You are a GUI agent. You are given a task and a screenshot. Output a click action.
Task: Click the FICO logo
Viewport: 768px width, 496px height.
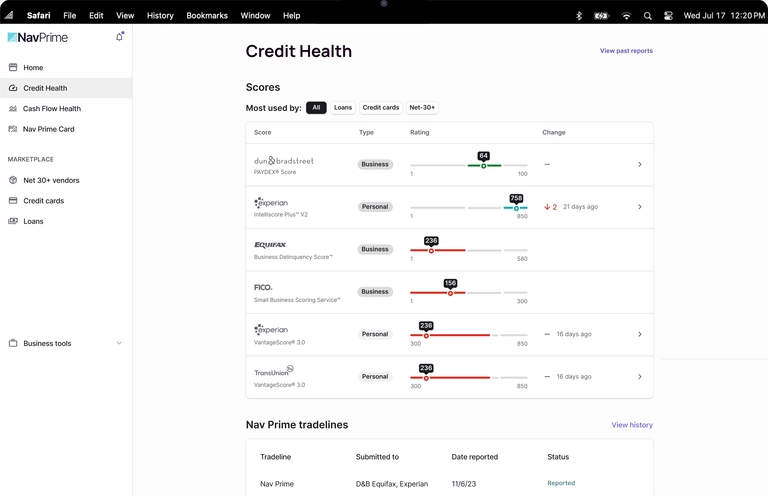(263, 287)
